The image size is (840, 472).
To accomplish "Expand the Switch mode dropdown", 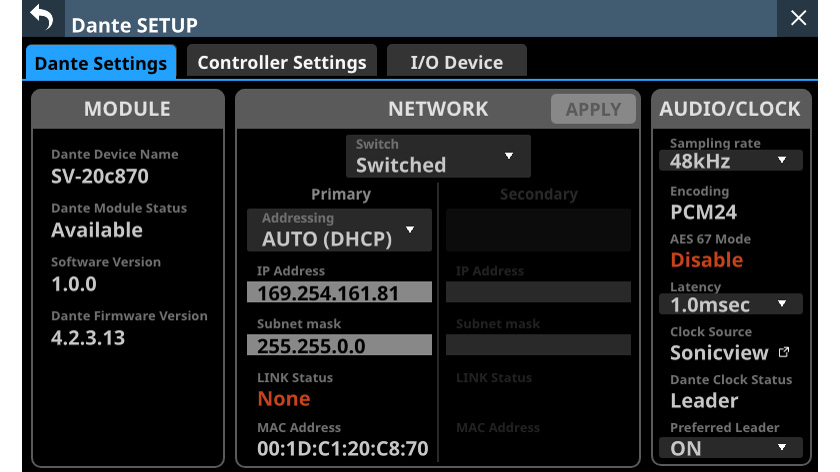I will pyautogui.click(x=438, y=156).
